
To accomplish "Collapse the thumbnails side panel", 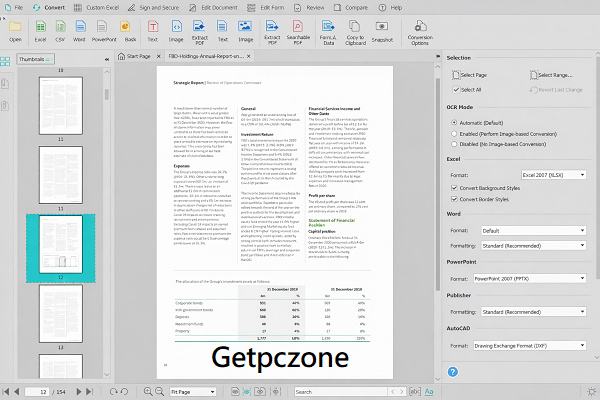I will [107, 59].
